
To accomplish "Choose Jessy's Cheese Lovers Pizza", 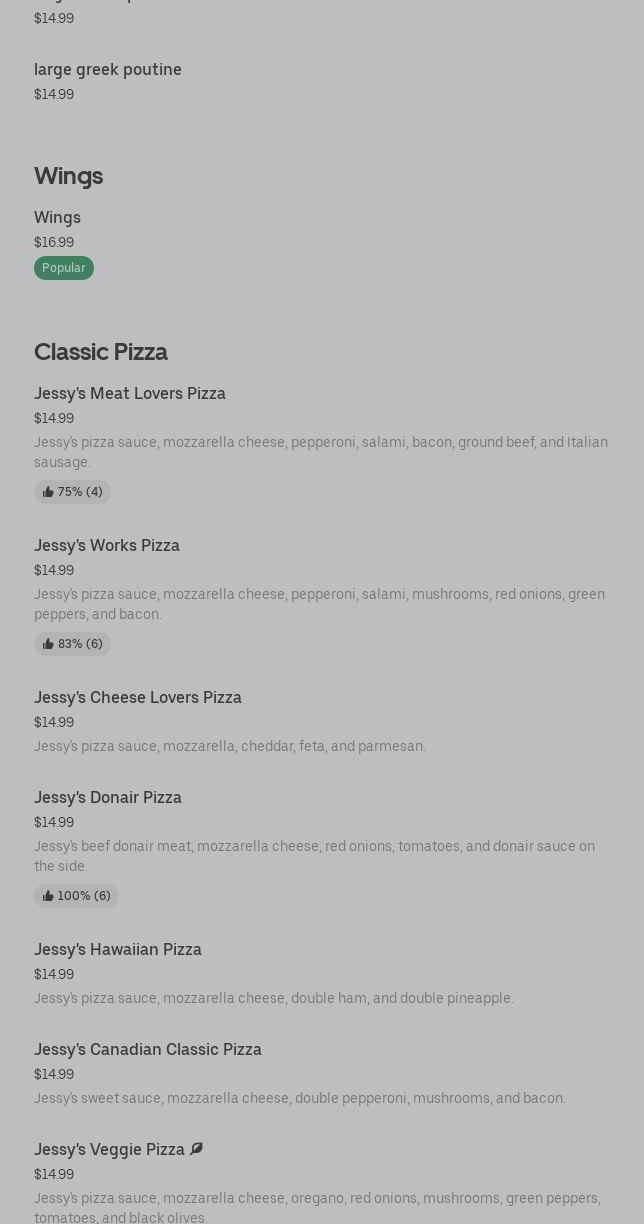I will point(138,698).
